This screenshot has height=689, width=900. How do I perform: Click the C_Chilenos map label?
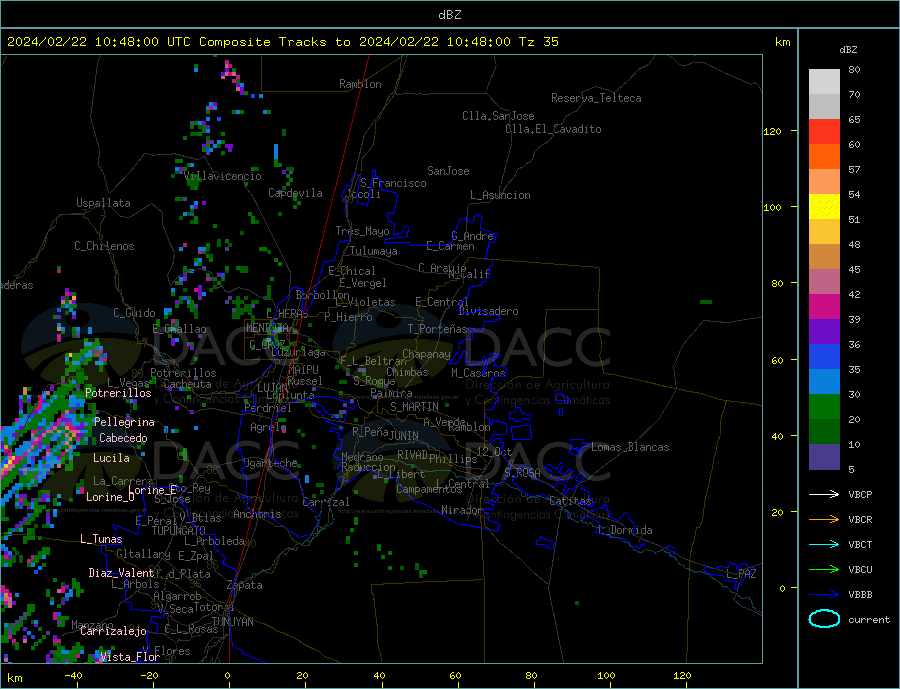click(104, 246)
